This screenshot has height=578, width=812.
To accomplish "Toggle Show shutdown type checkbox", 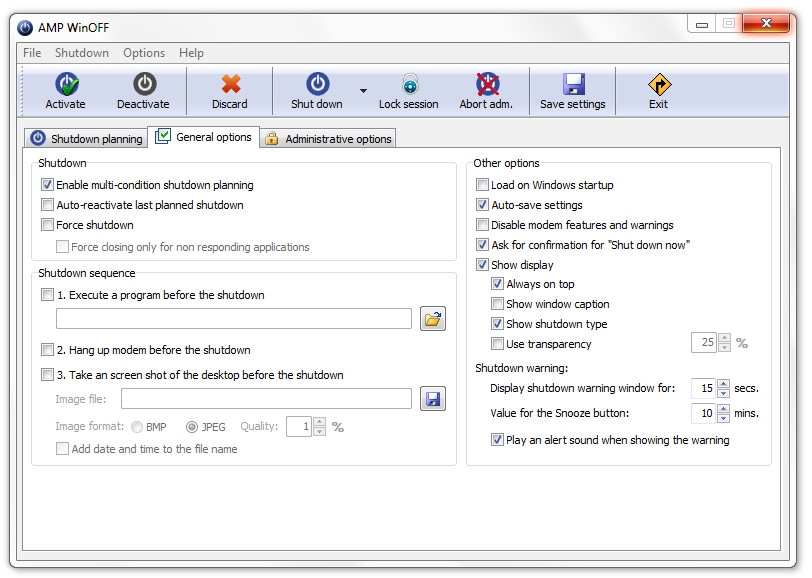I will click(x=497, y=324).
